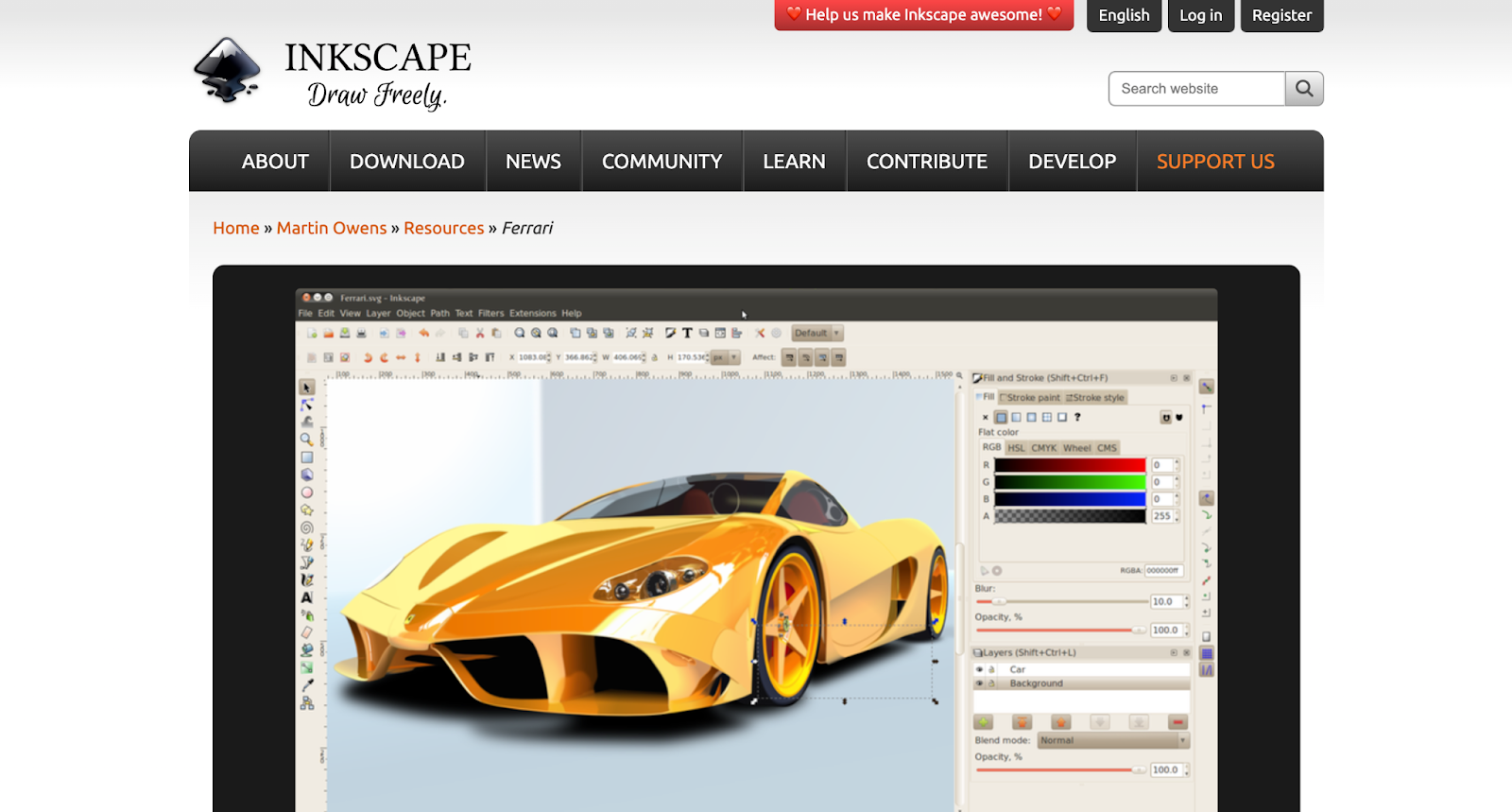Select the Rectangle tool in Inkscape toolbox
This screenshot has width=1512, height=812.
307,458
